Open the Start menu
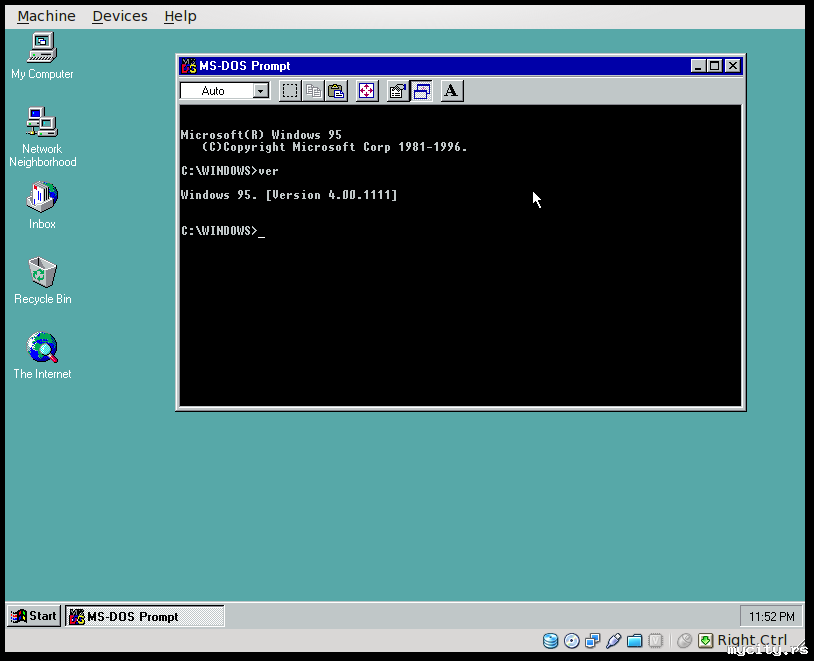This screenshot has height=661, width=814. tap(34, 616)
